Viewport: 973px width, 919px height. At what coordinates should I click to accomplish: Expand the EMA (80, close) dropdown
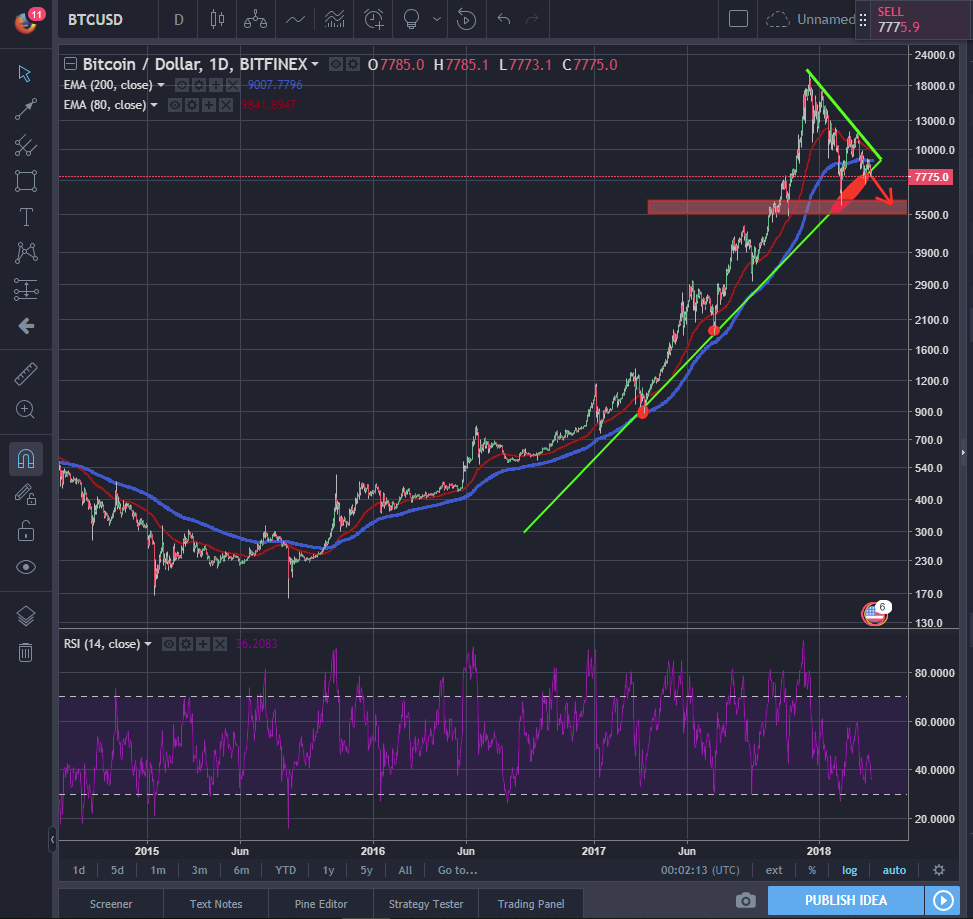(154, 105)
